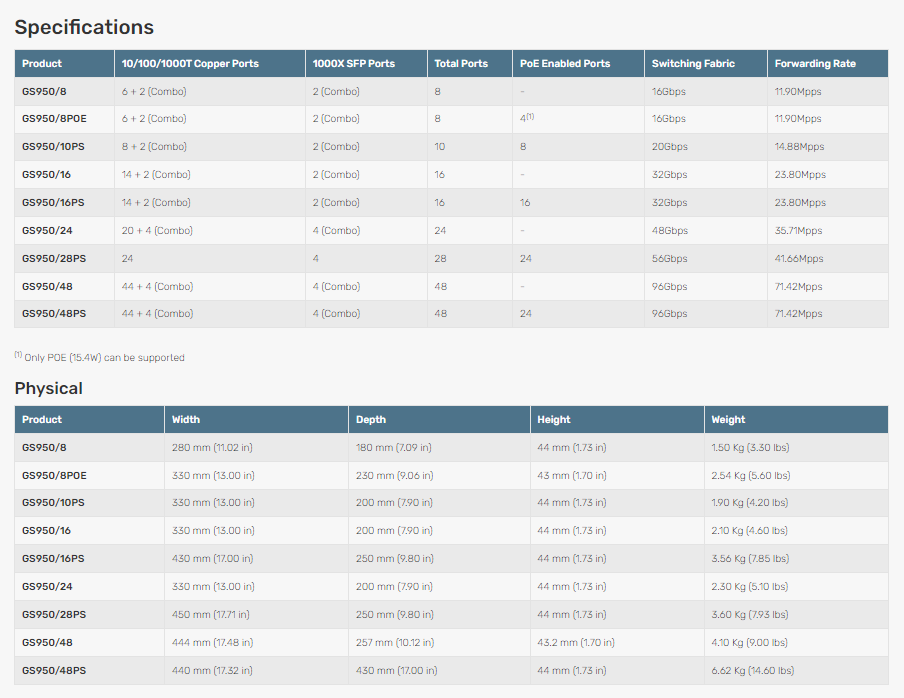Click GS950/16 in the Physical table

(46, 530)
